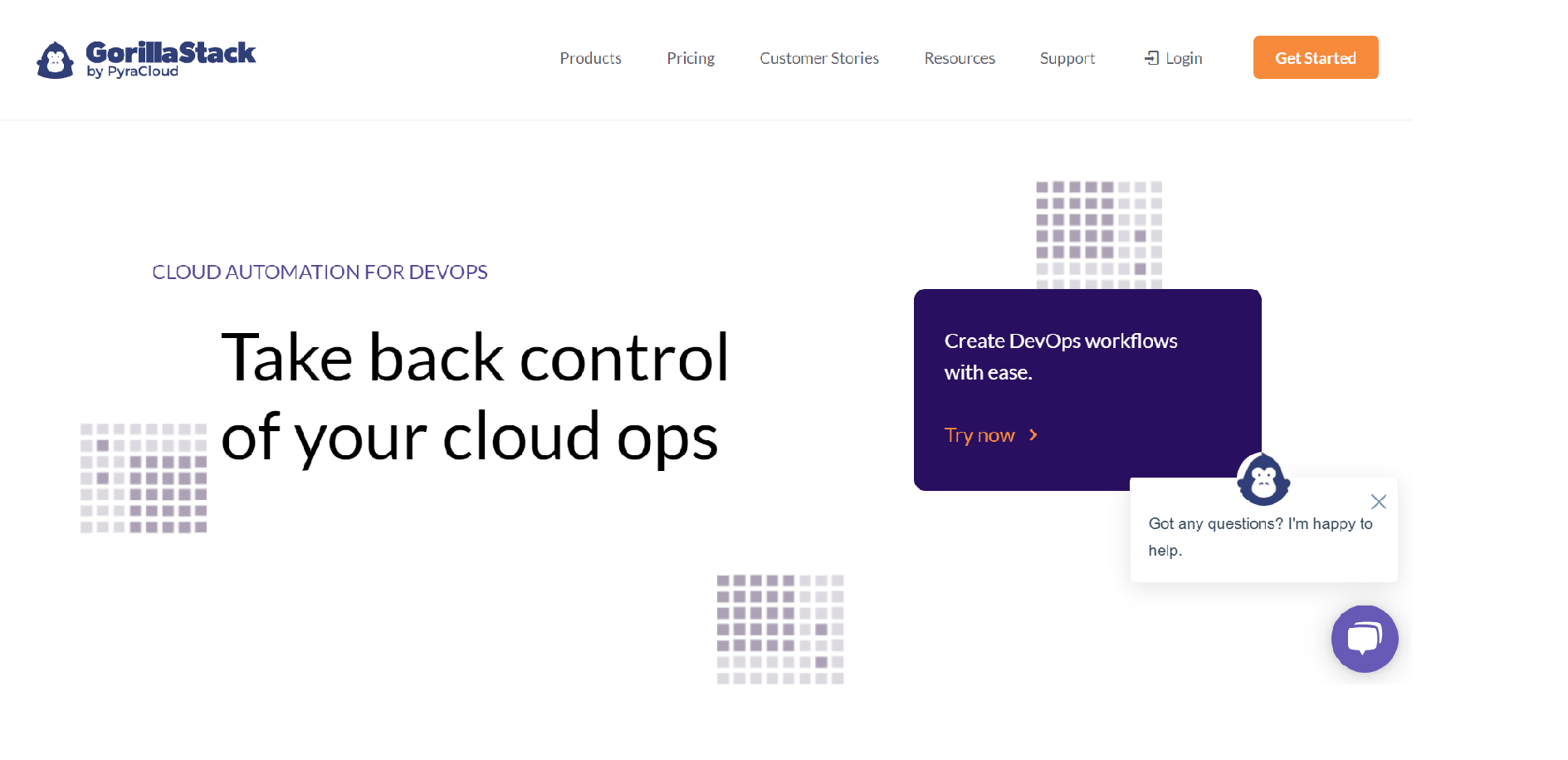Click the dotted grid graphic above the purple card

pyautogui.click(x=1098, y=233)
